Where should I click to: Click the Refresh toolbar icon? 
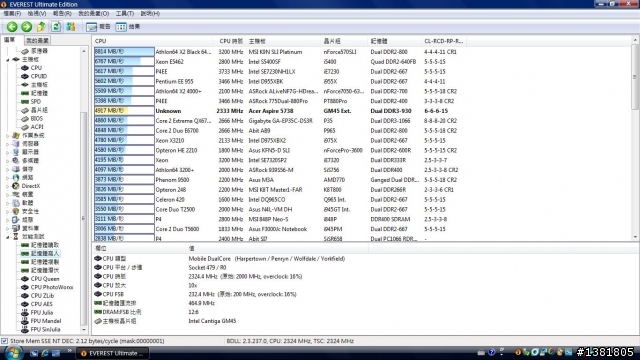(x=56, y=27)
